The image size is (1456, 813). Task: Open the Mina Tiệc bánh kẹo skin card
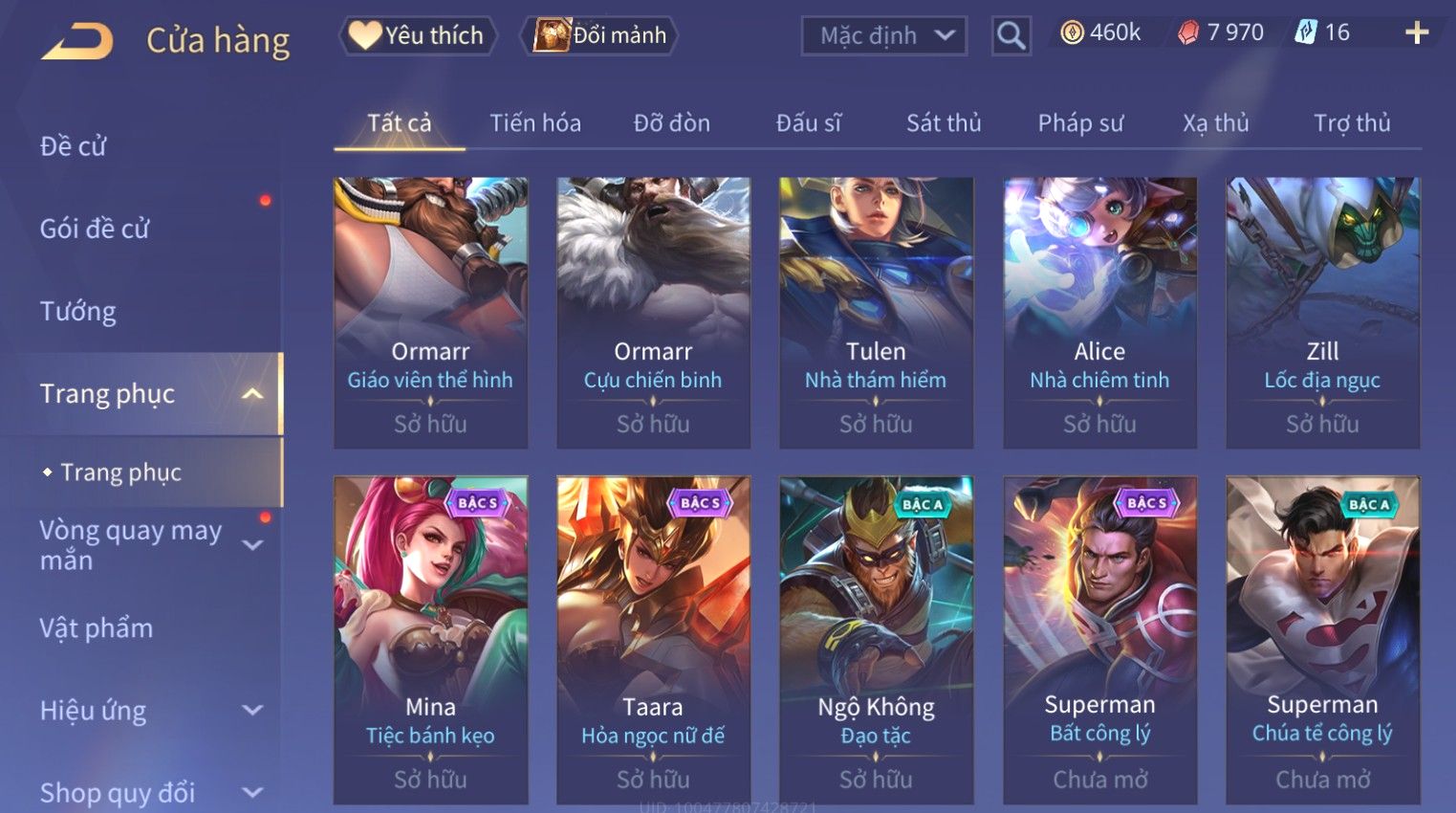tap(430, 640)
